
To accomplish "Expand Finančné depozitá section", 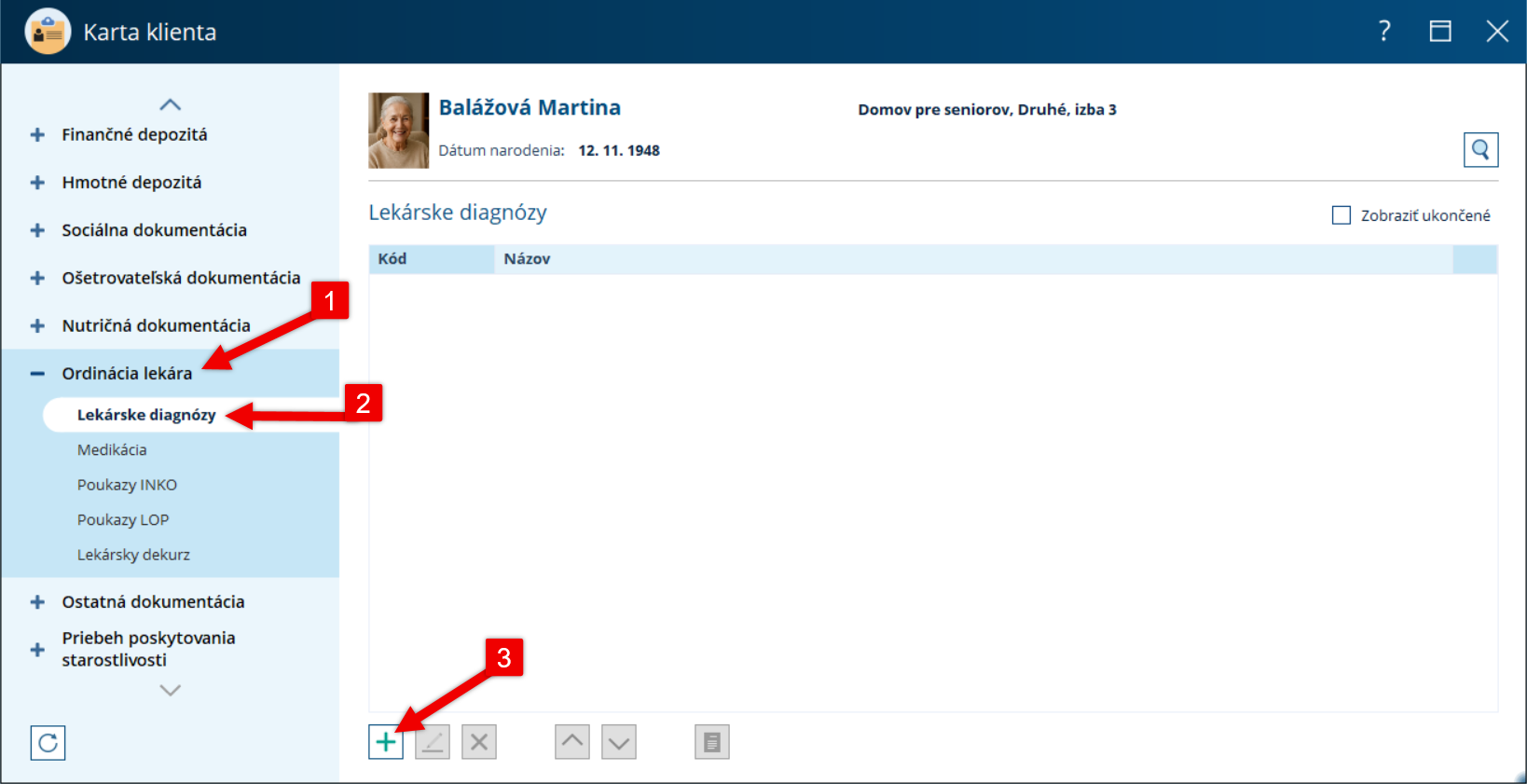I will pos(37,134).
